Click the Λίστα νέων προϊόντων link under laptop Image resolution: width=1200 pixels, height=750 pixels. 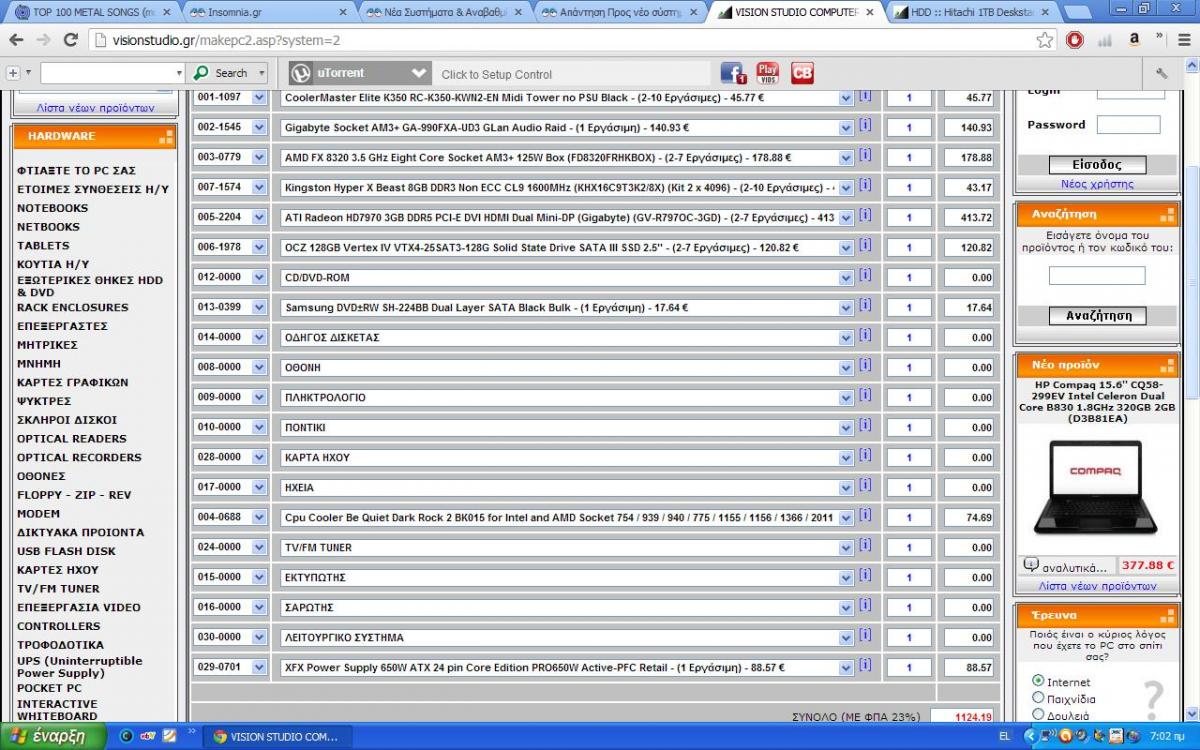click(1097, 586)
